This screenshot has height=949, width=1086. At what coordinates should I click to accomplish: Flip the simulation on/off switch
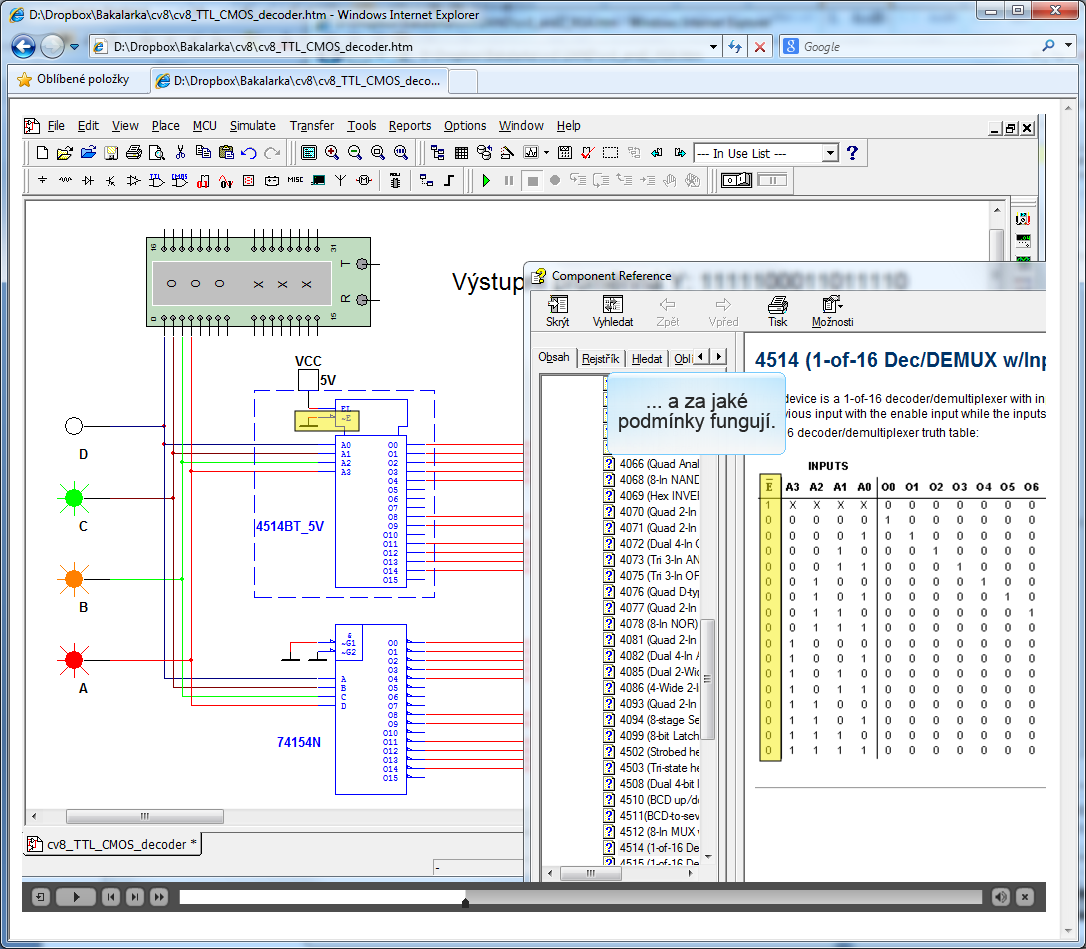tap(736, 181)
